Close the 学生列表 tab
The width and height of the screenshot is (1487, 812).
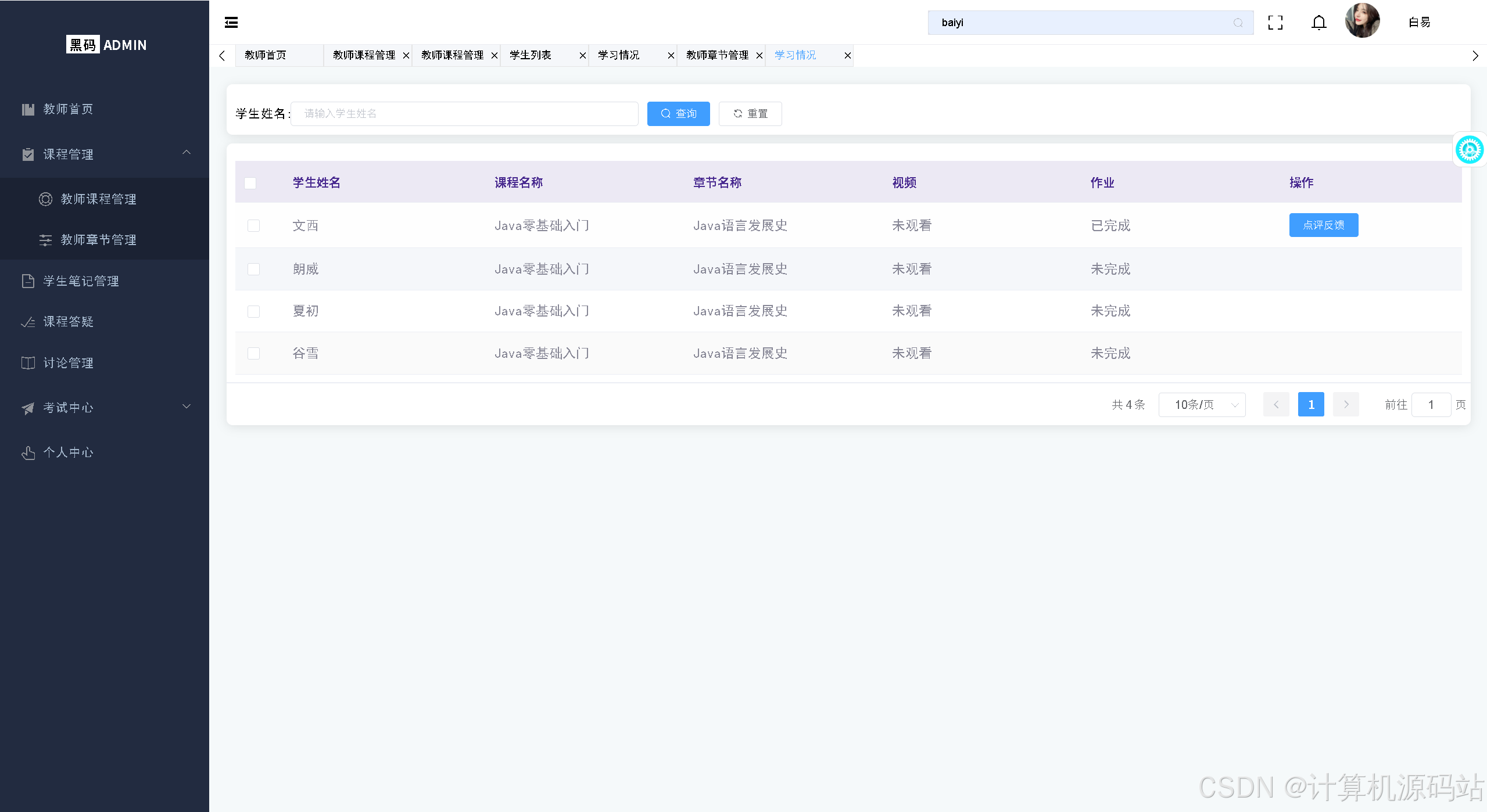tap(582, 56)
